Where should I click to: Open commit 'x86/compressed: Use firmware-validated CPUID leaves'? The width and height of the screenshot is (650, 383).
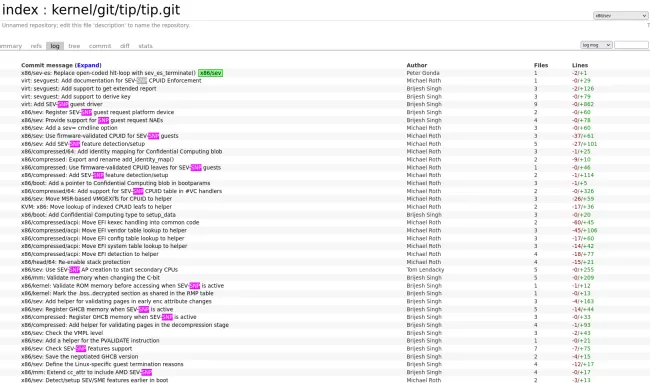coord(121,167)
